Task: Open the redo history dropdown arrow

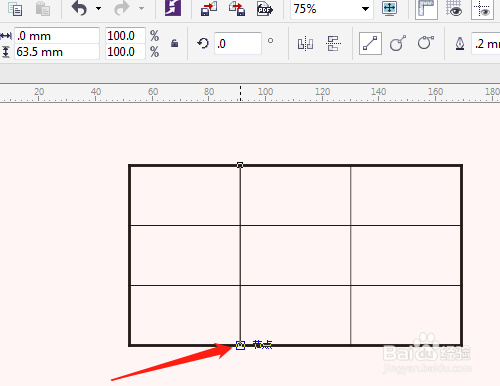Action: click(141, 8)
